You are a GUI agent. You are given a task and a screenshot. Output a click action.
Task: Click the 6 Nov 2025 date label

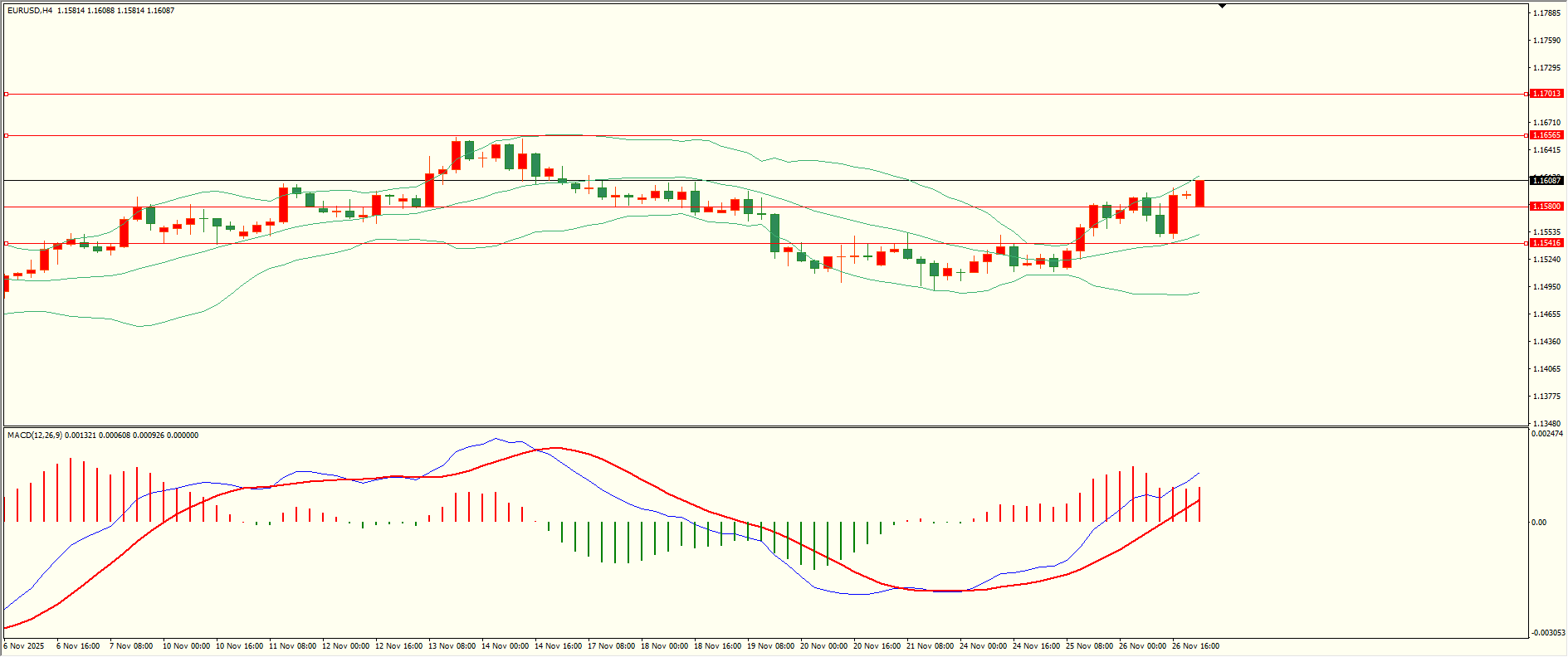(x=24, y=646)
